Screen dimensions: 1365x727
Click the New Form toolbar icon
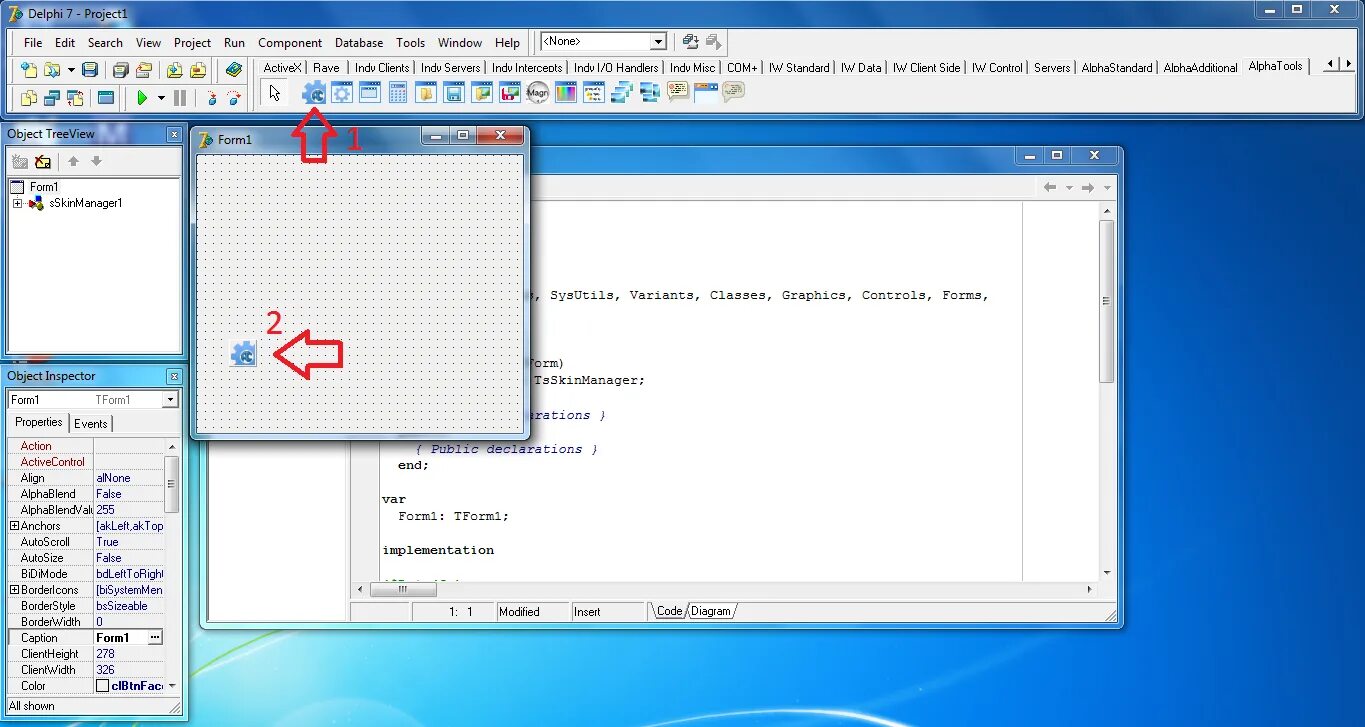tap(105, 98)
